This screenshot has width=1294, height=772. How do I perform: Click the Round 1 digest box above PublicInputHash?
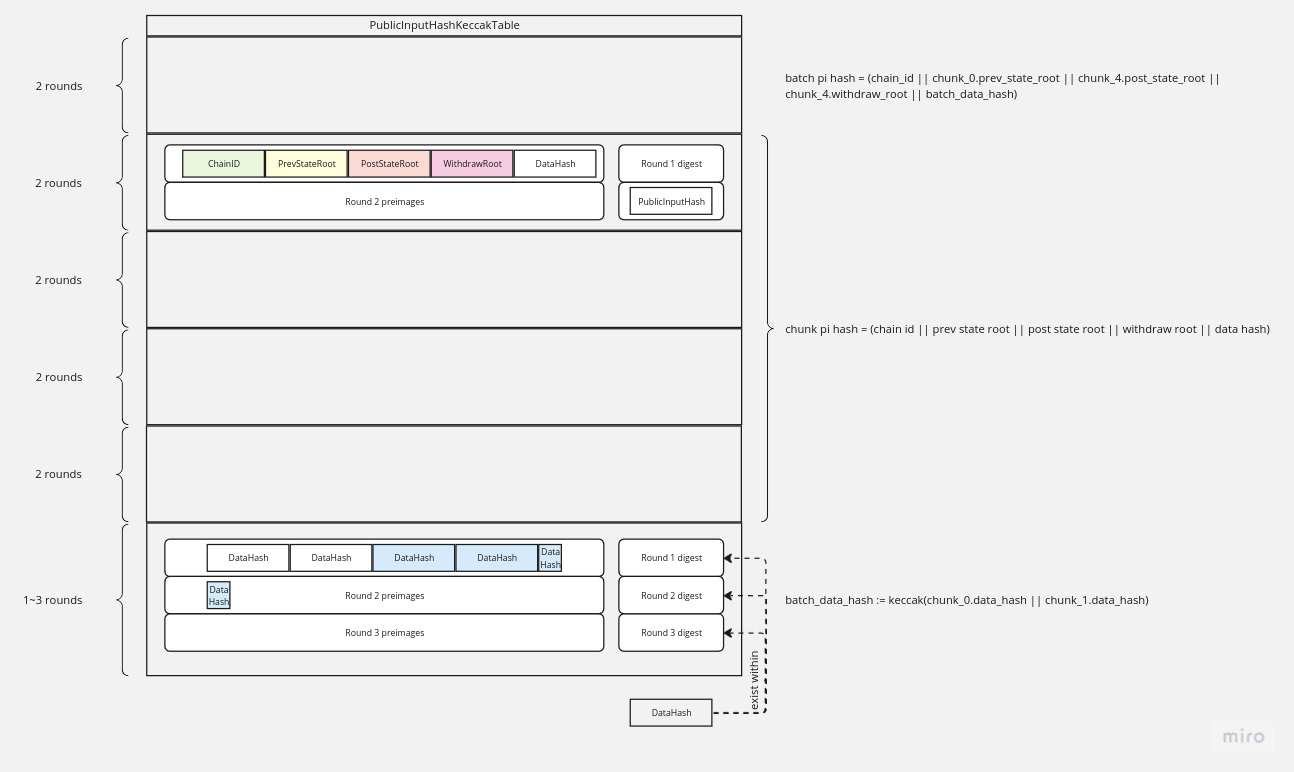pos(671,164)
